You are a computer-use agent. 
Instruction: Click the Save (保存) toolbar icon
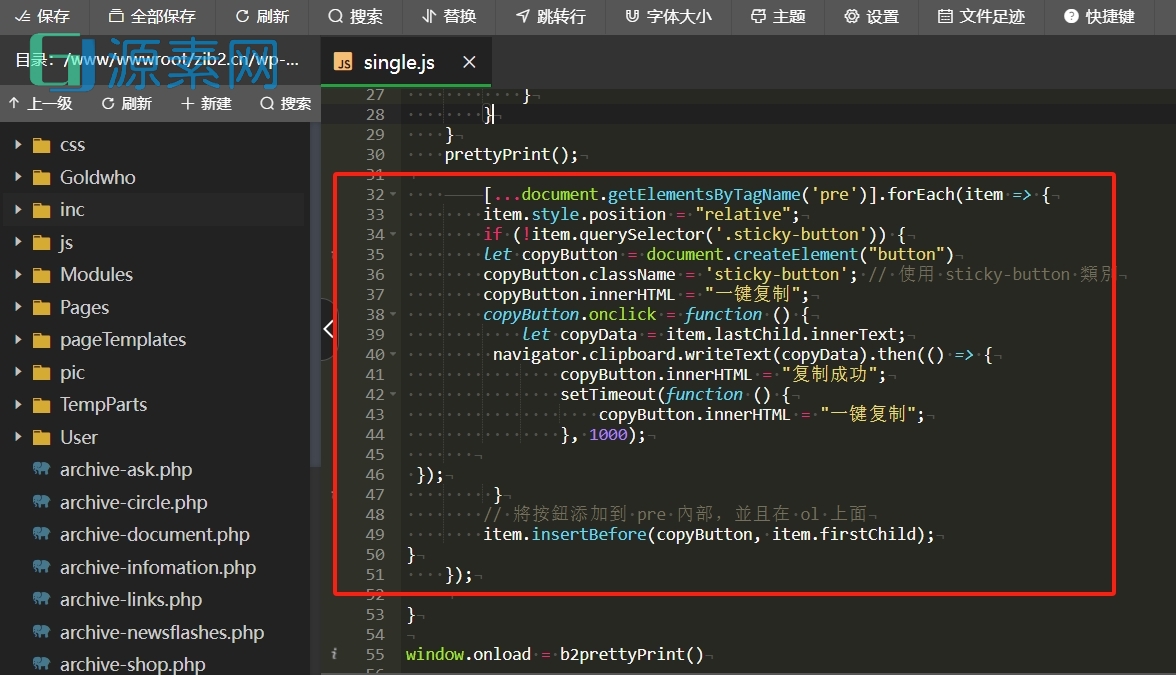[42, 17]
